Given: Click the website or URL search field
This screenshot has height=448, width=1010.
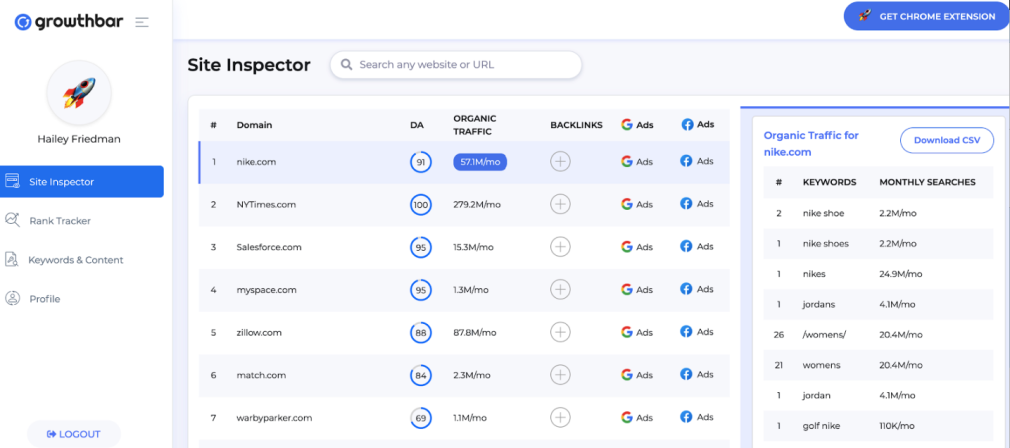Looking at the screenshot, I should click(x=456, y=65).
